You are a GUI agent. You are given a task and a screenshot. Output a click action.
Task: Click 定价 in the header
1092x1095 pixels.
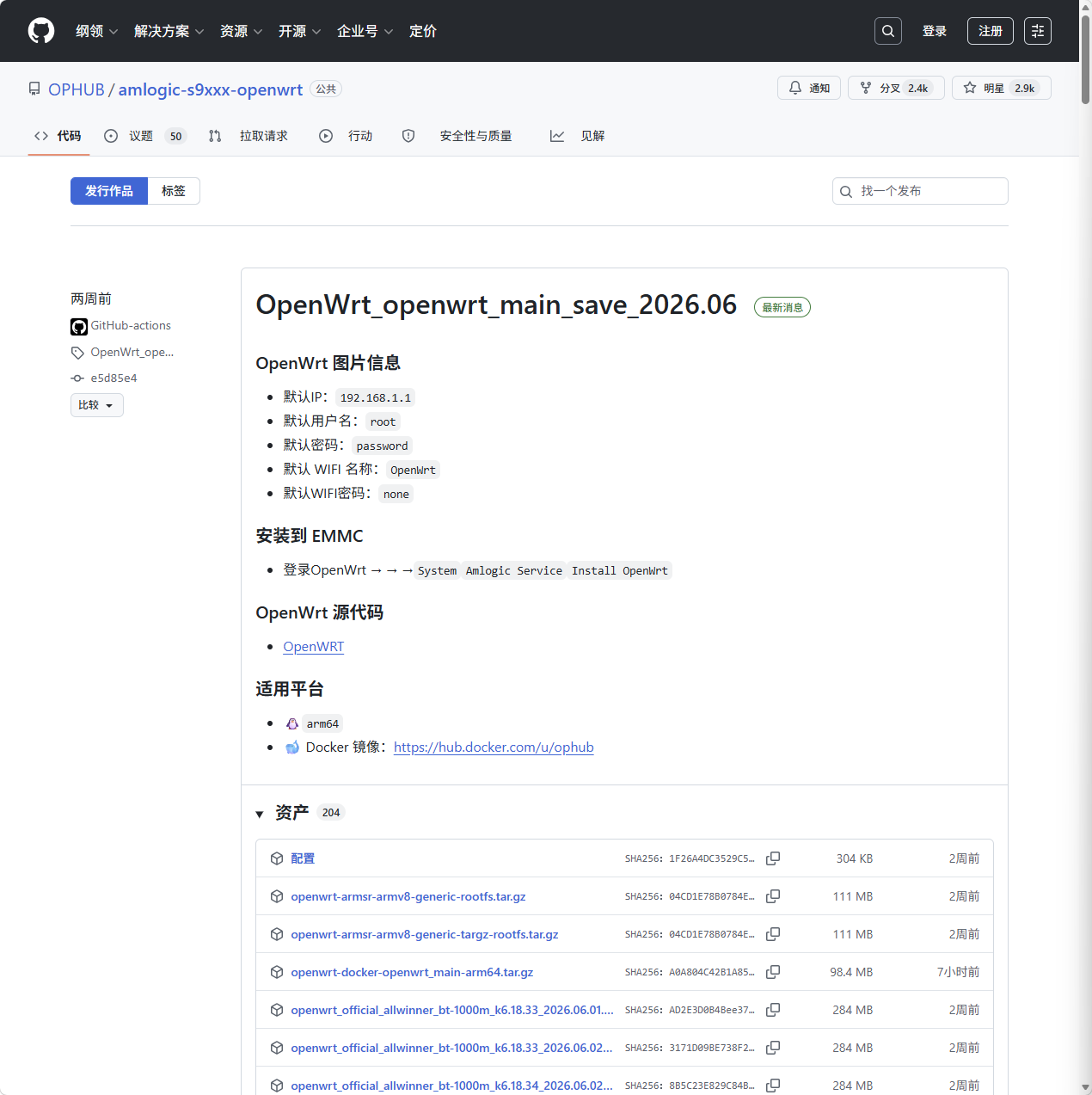(423, 31)
